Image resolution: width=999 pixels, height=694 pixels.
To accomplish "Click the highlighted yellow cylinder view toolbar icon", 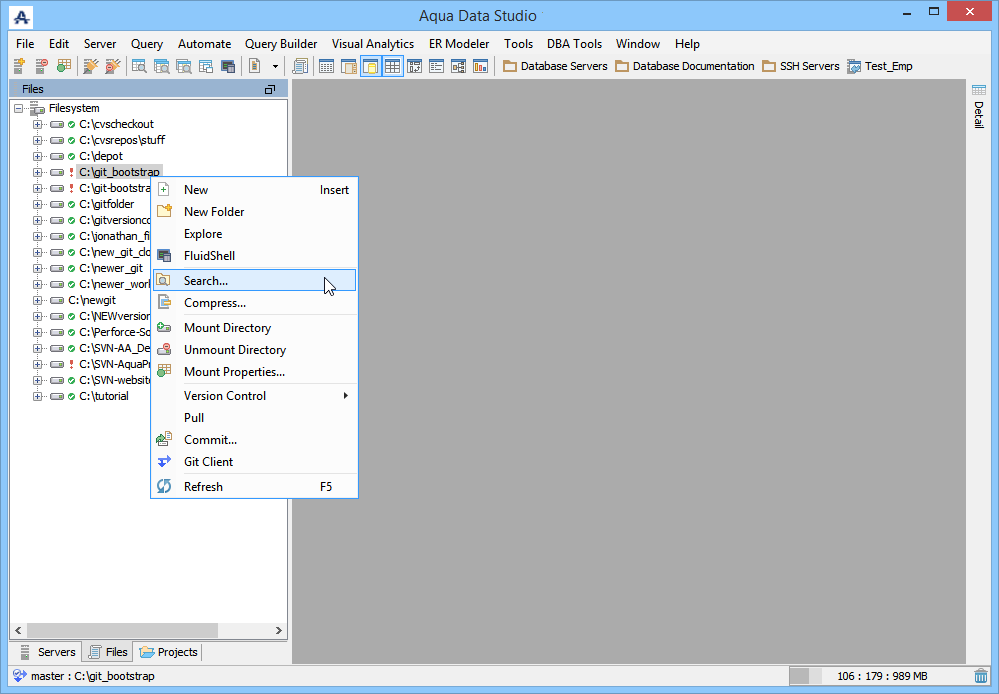I will [x=371, y=66].
